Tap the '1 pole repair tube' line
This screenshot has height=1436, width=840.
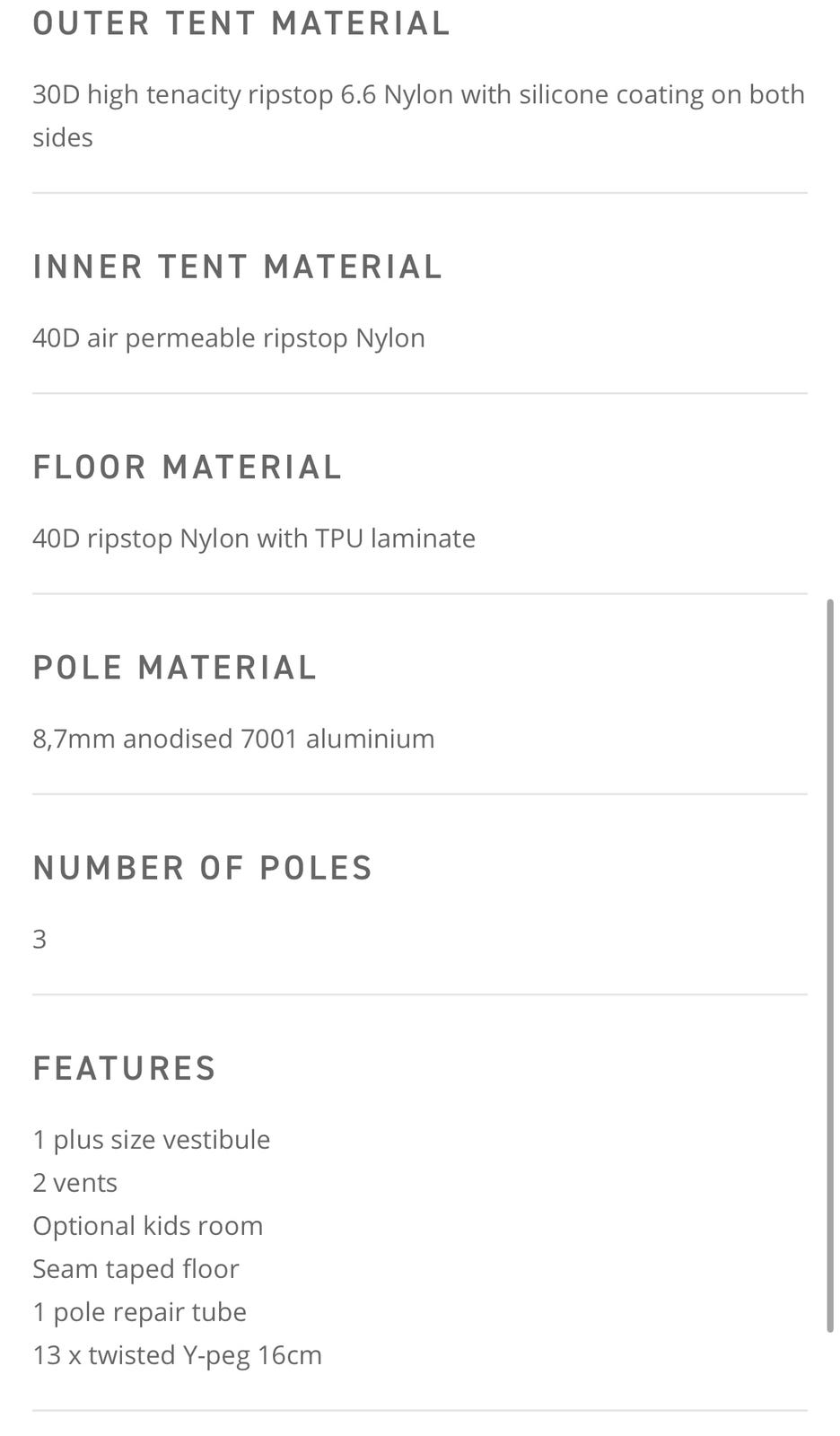click(x=140, y=1312)
